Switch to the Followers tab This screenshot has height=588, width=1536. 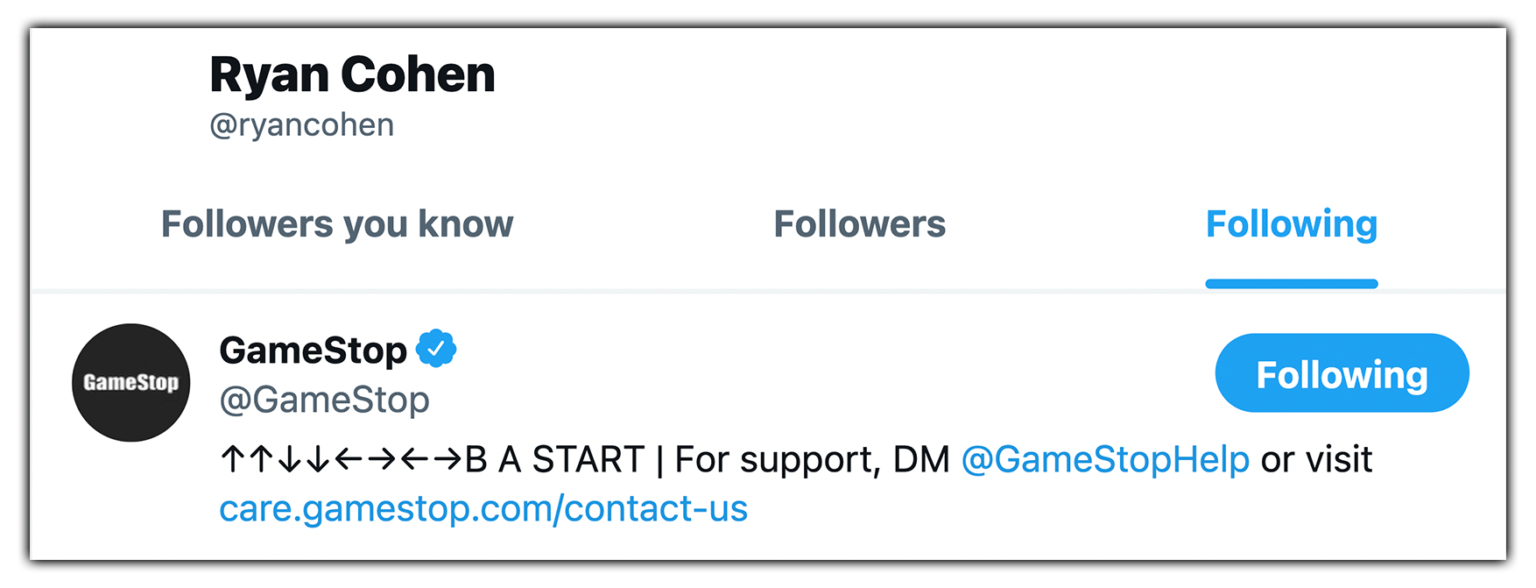858,224
